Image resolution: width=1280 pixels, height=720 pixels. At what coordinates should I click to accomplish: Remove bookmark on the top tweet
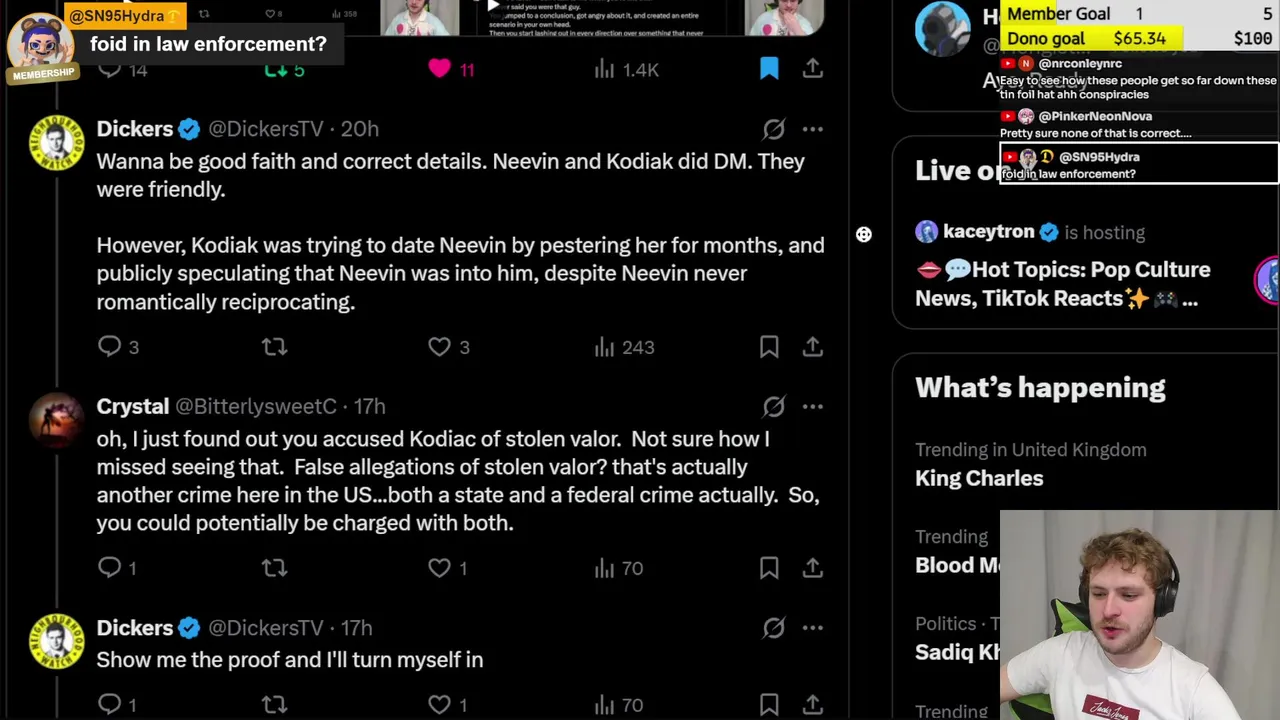coord(769,68)
